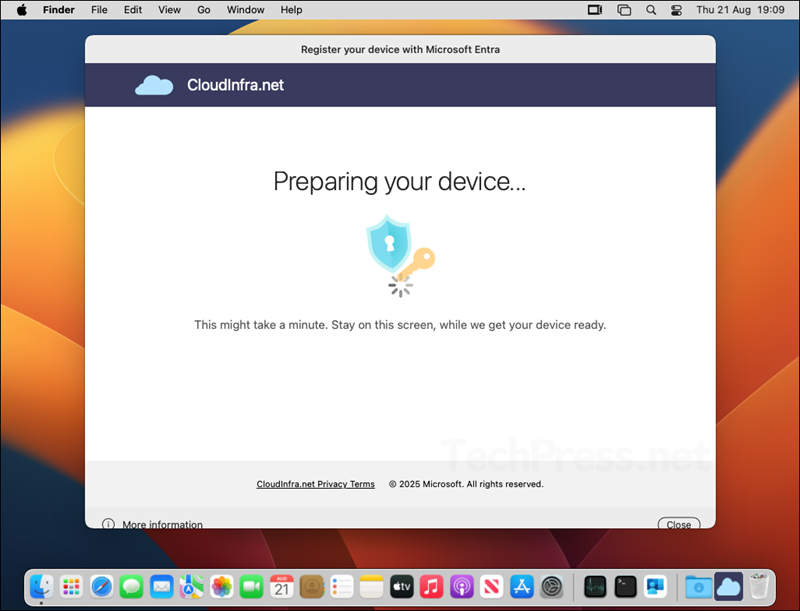800x611 pixels.
Task: Open the Window menu
Action: pos(245,10)
